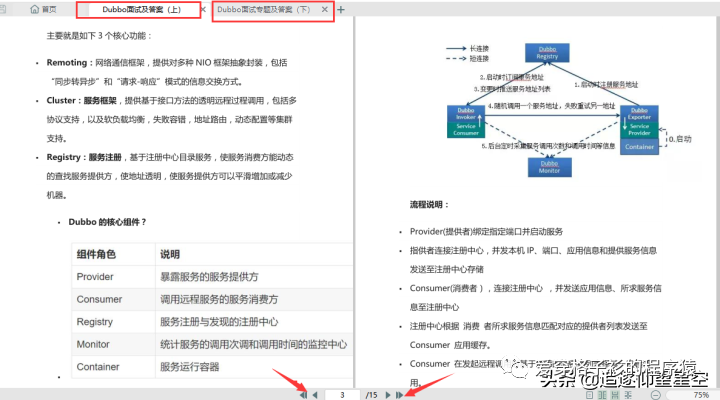Switch to the Dubbo面试及答案（上）tab

coord(141,9)
